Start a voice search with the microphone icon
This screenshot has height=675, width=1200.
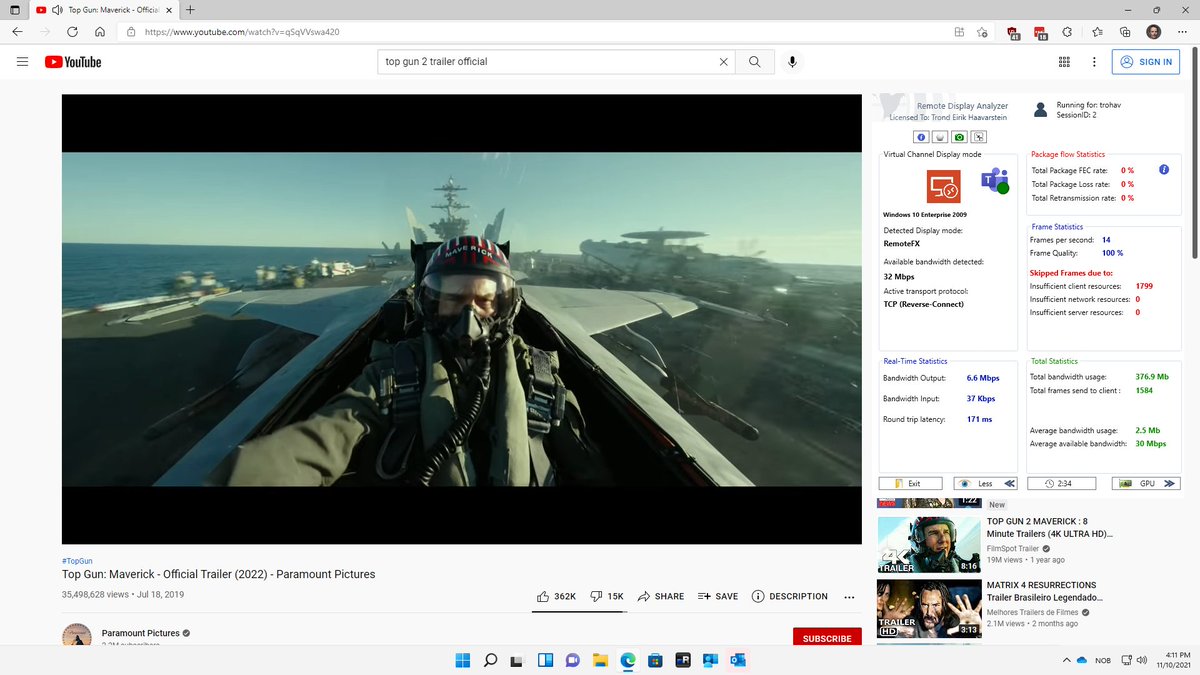coord(792,61)
